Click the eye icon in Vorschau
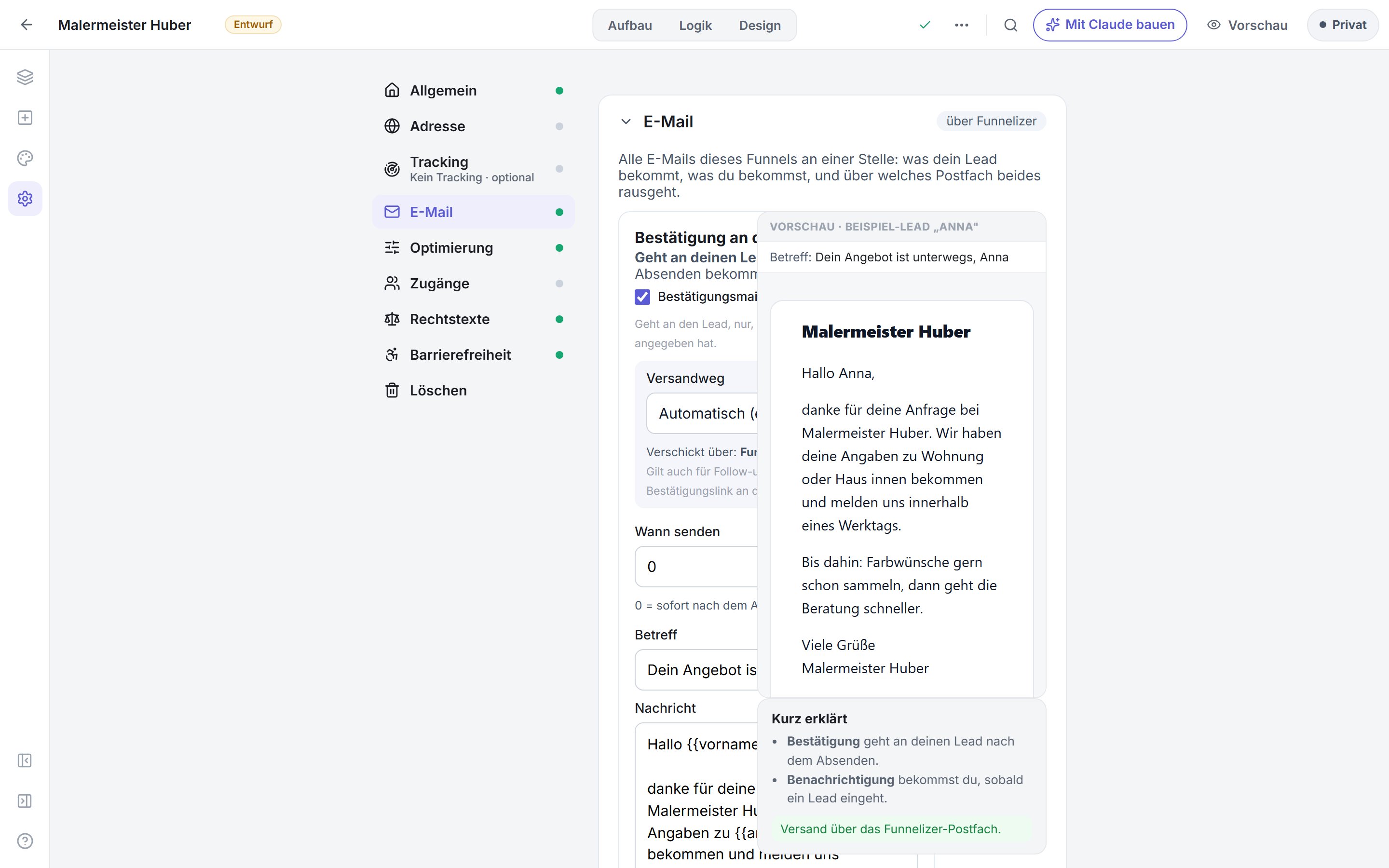The image size is (1389, 868). (x=1213, y=25)
